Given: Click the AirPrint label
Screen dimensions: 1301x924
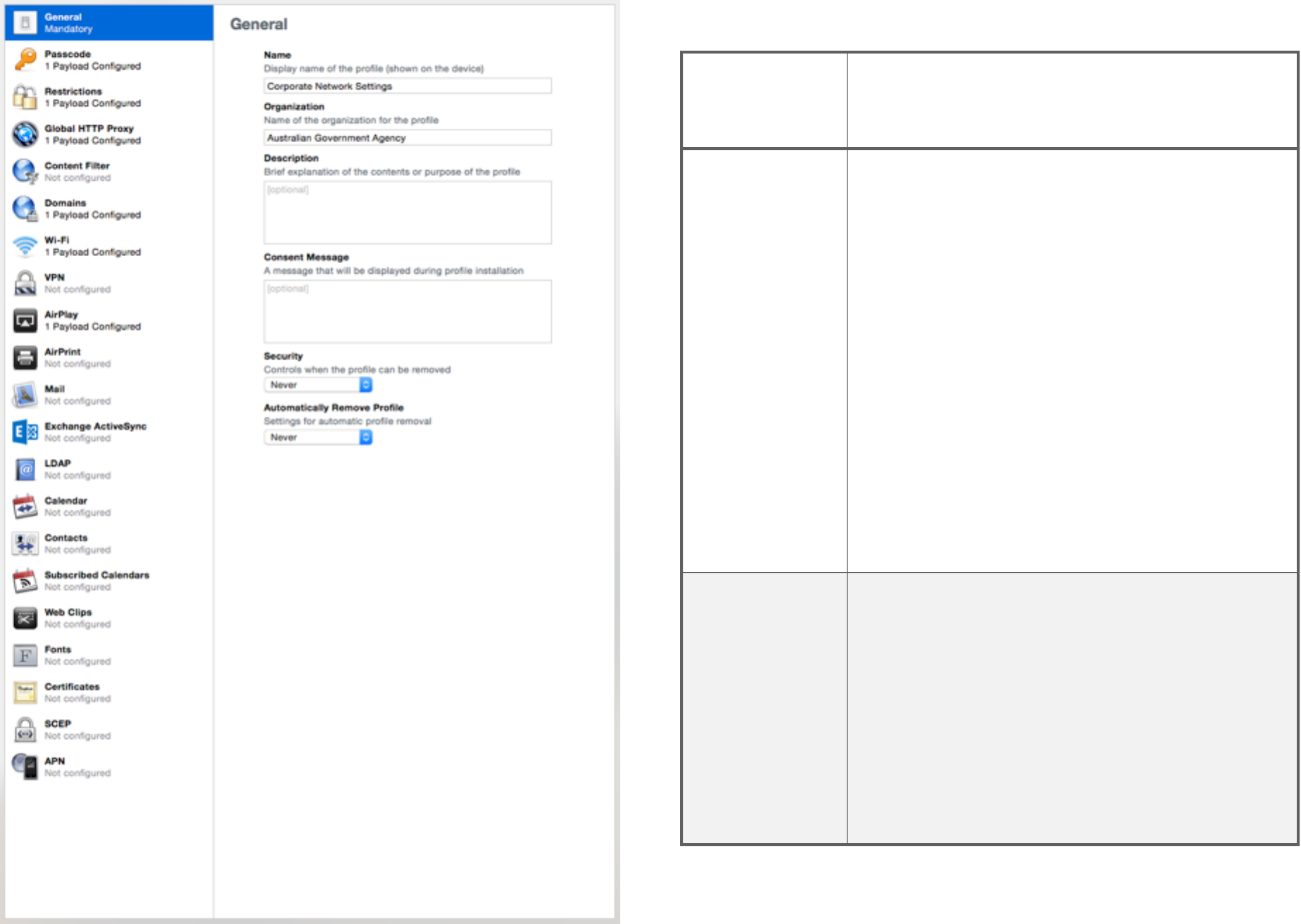Looking at the screenshot, I should [x=63, y=352].
